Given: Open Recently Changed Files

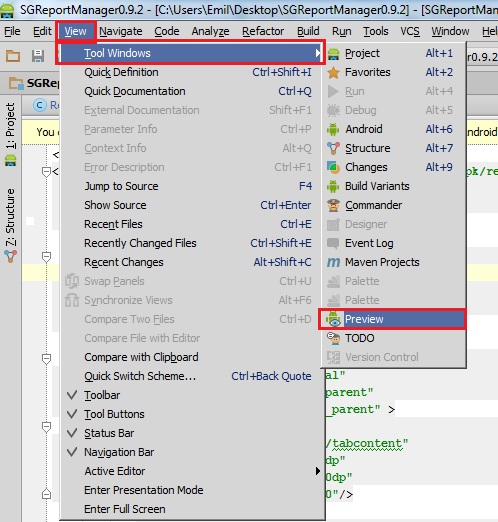Looking at the screenshot, I should point(193,243).
